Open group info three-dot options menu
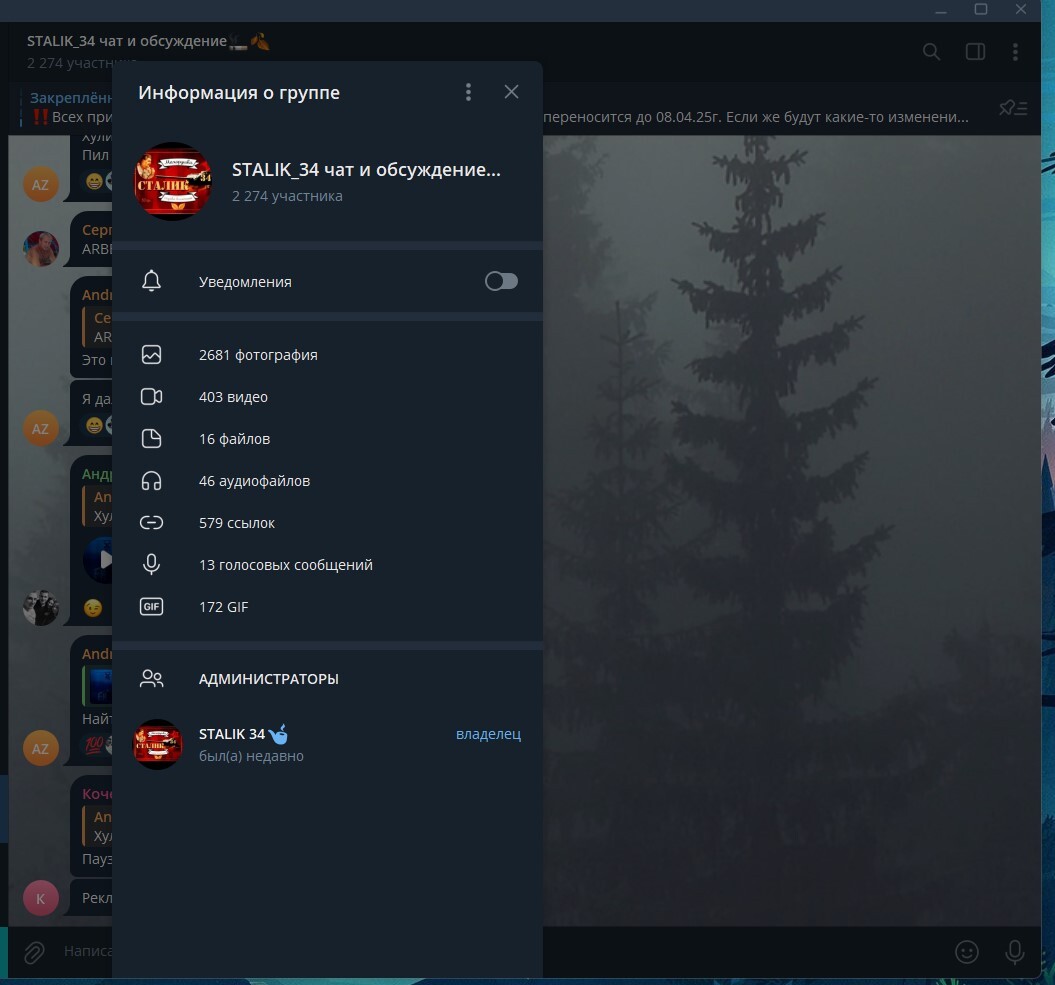Screen dimensions: 1055x985 pyautogui.click(x=468, y=92)
